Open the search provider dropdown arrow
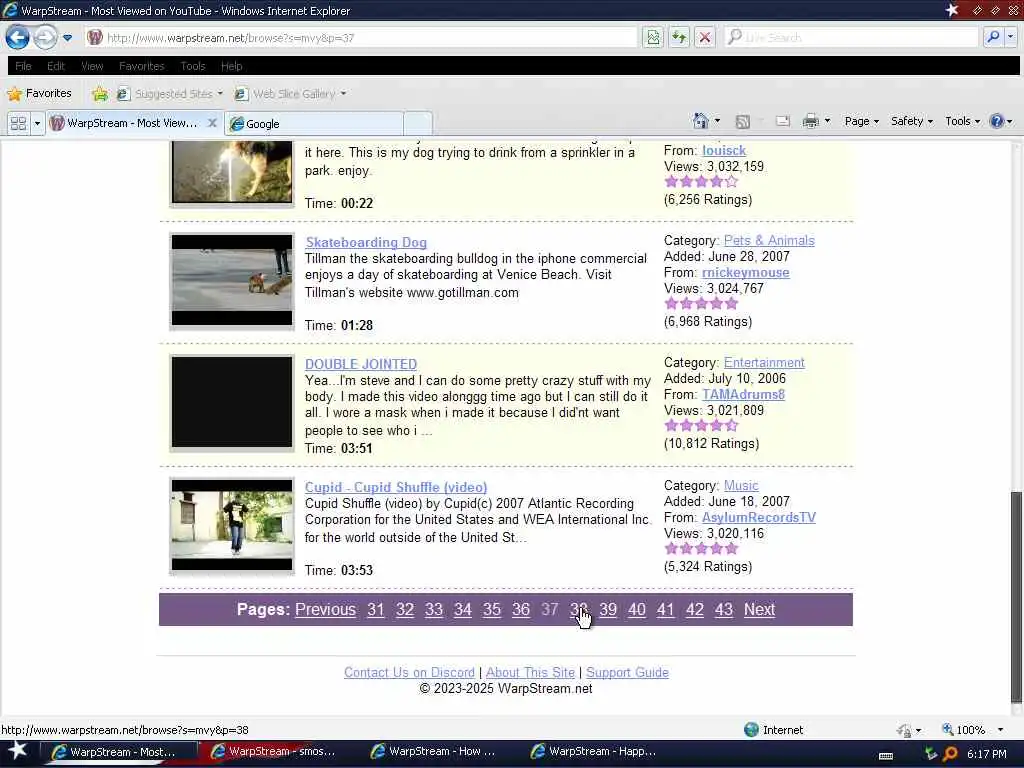This screenshot has height=768, width=1024. [1010, 38]
